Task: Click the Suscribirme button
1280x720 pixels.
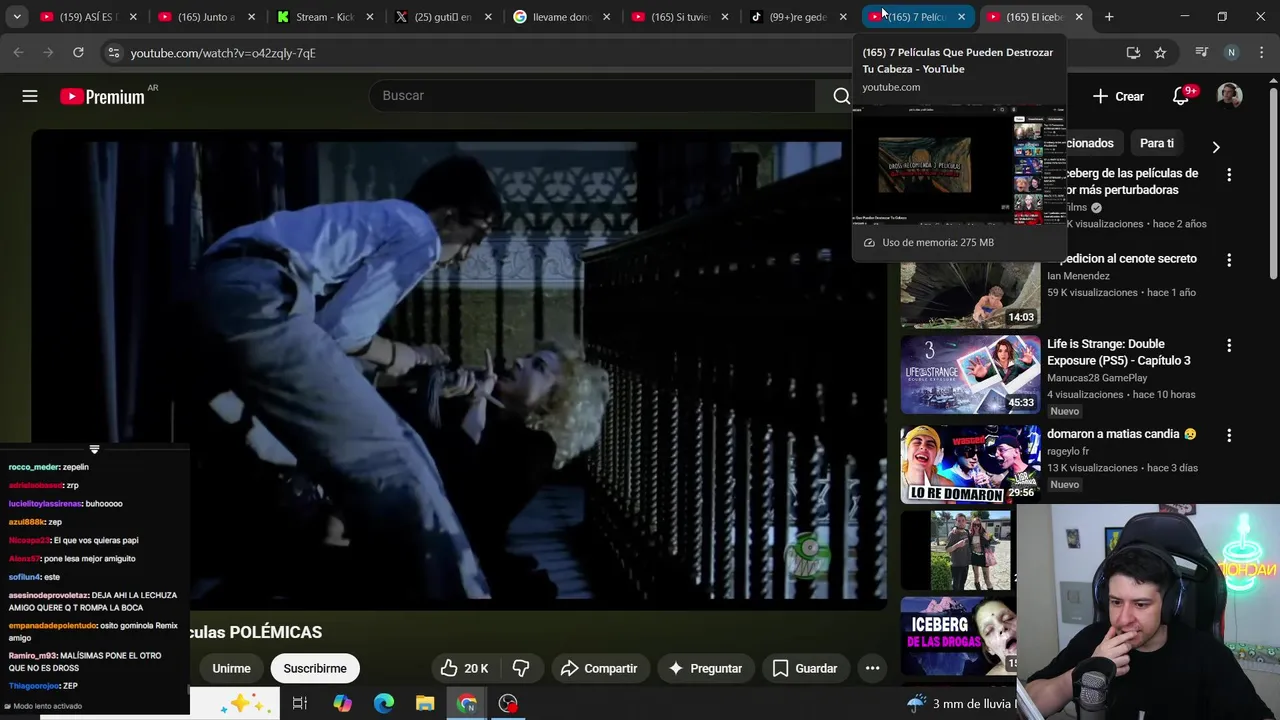Action: [315, 668]
